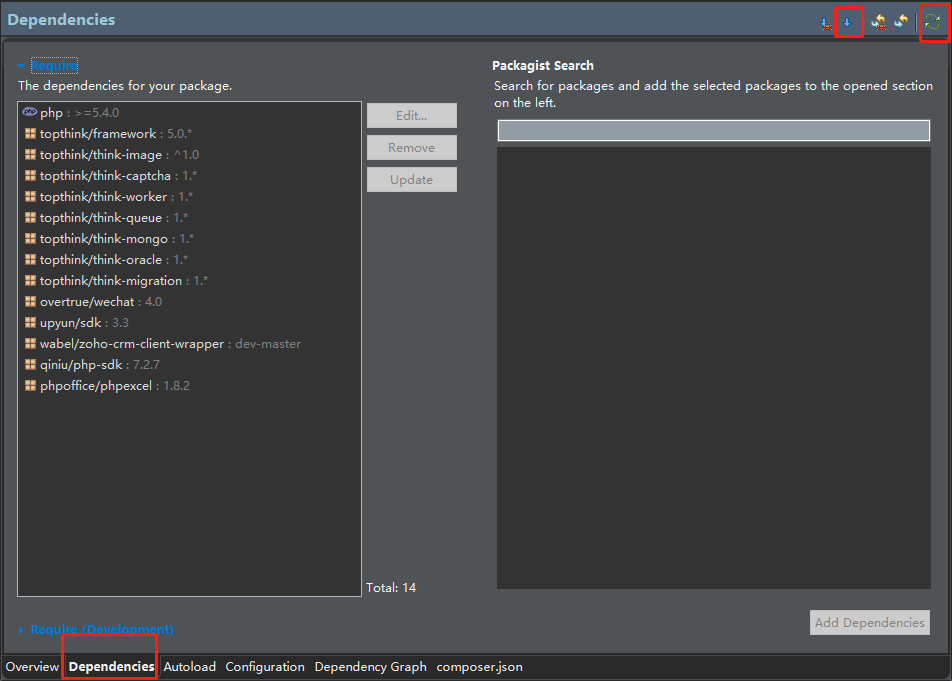952x681 pixels.
Task: Click the package icon beside topthink/framework
Action: [31, 134]
